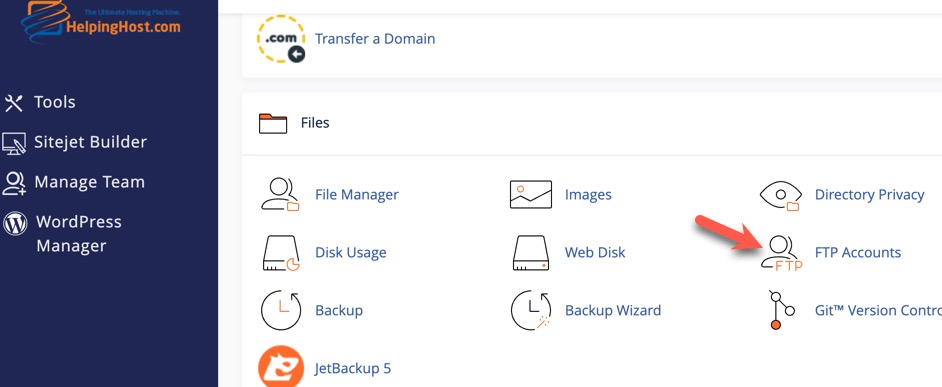
Task: Open the Backup link
Action: pos(339,311)
